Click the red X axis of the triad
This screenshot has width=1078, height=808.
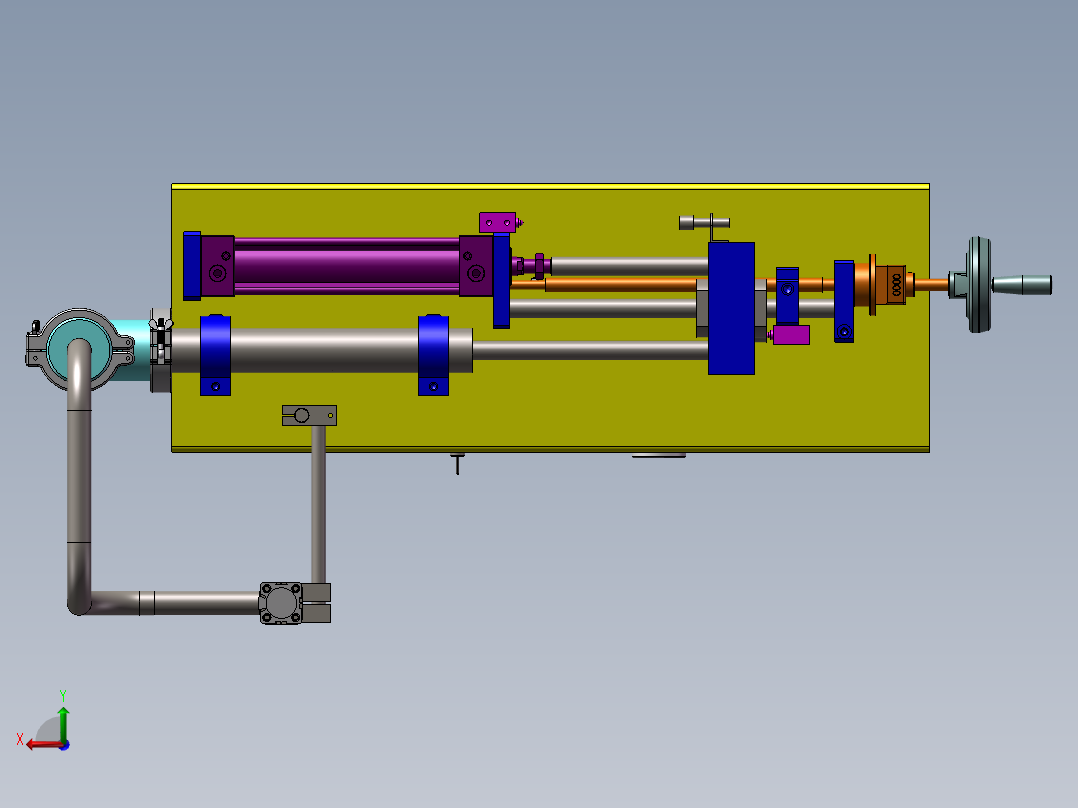tap(40, 744)
